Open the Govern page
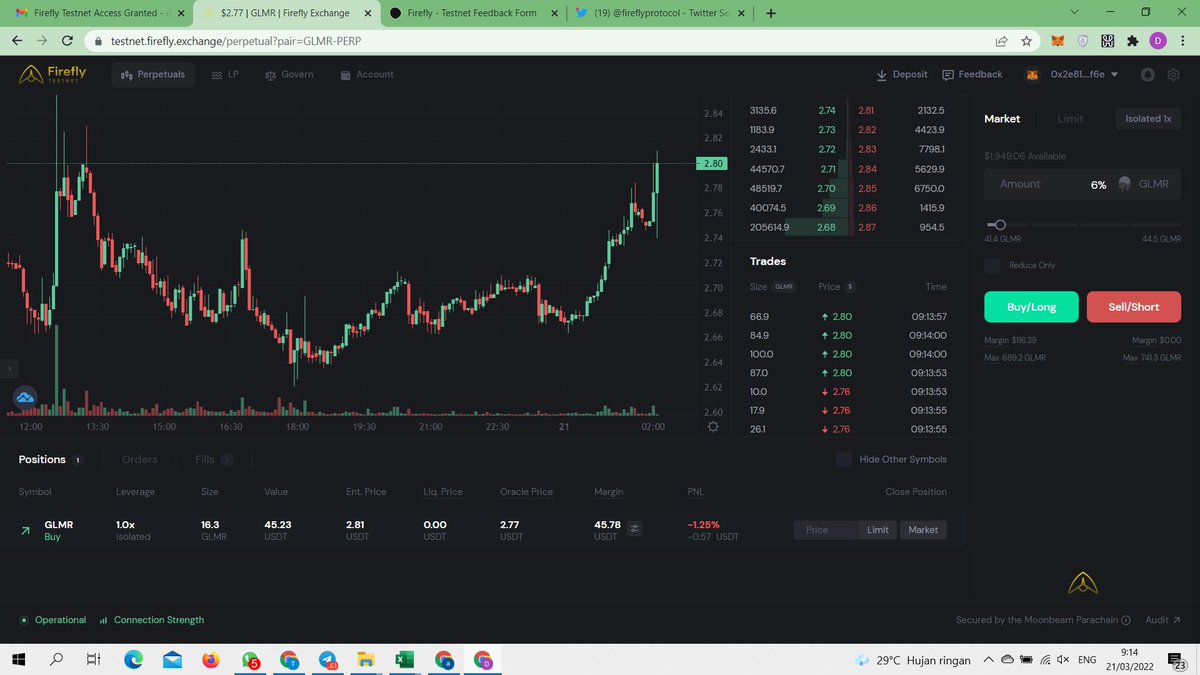The height and width of the screenshot is (675, 1200). (x=289, y=74)
